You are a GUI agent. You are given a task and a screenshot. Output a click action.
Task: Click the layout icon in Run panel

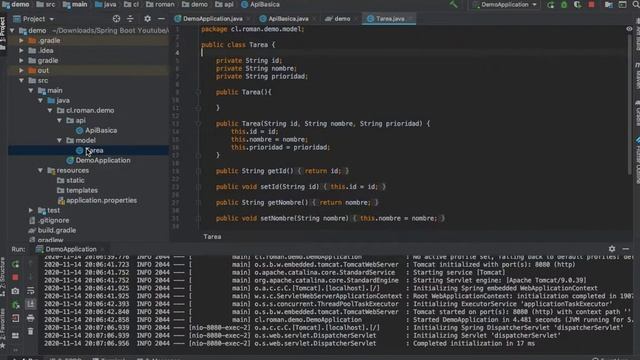pos(15,336)
